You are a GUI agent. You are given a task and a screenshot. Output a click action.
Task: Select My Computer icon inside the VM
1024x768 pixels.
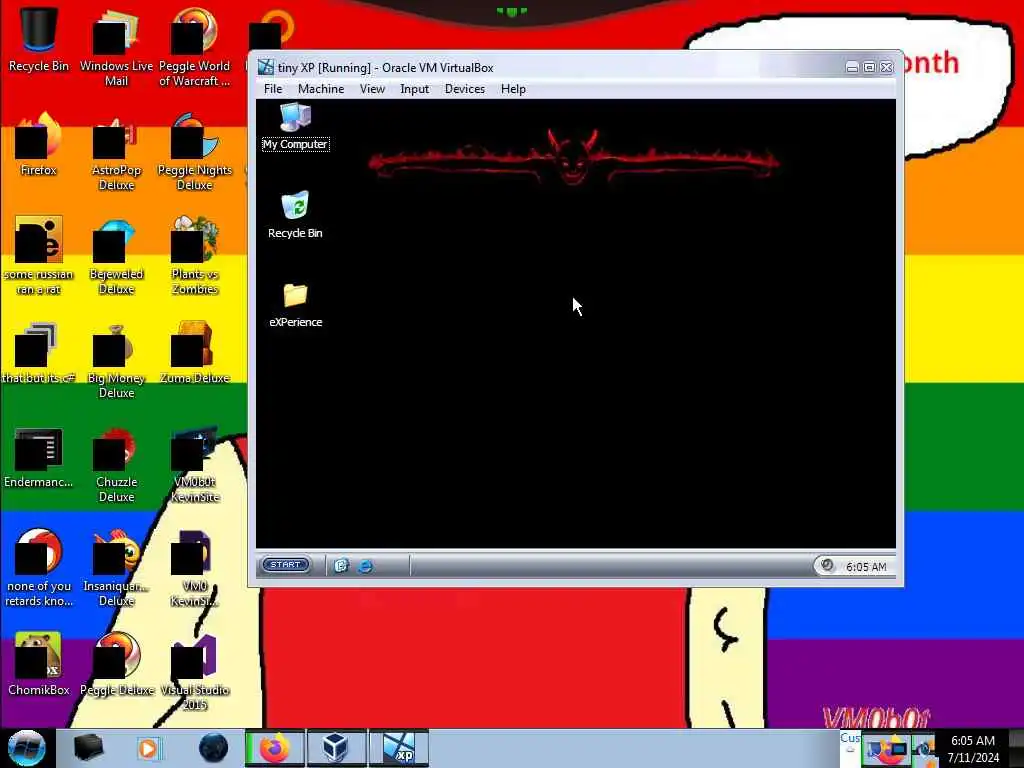tap(295, 127)
